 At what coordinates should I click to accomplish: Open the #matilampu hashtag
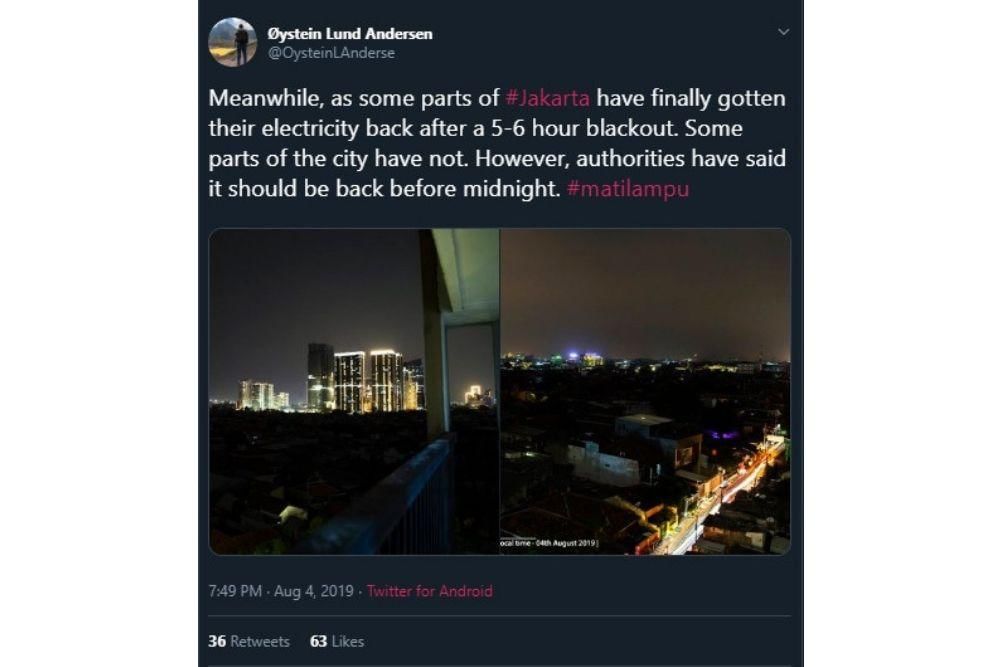coord(627,190)
